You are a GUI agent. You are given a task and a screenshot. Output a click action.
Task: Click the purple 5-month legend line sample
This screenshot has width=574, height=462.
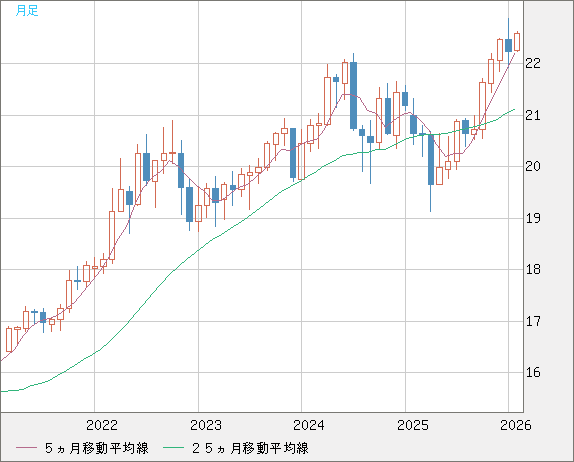(26, 448)
